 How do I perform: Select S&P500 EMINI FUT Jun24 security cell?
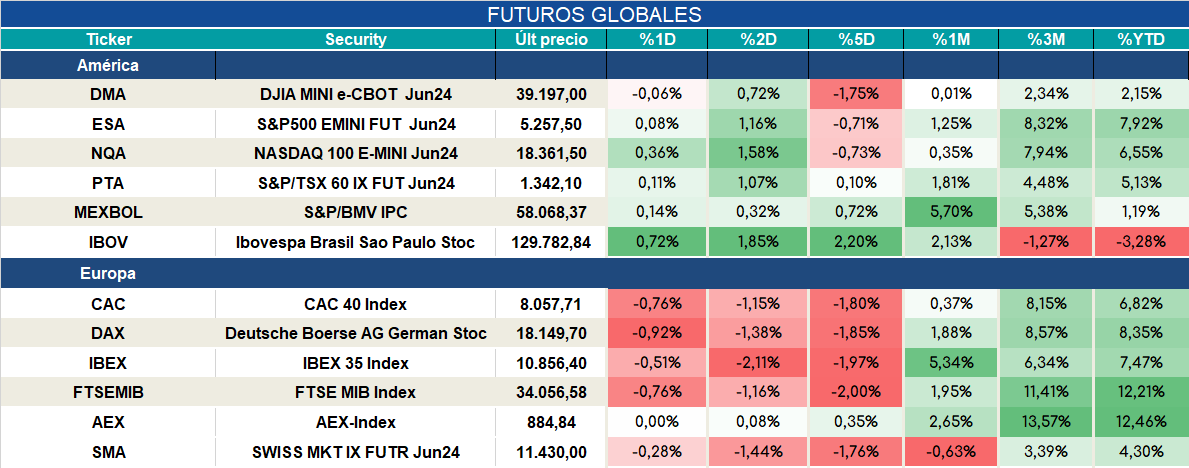(x=356, y=124)
